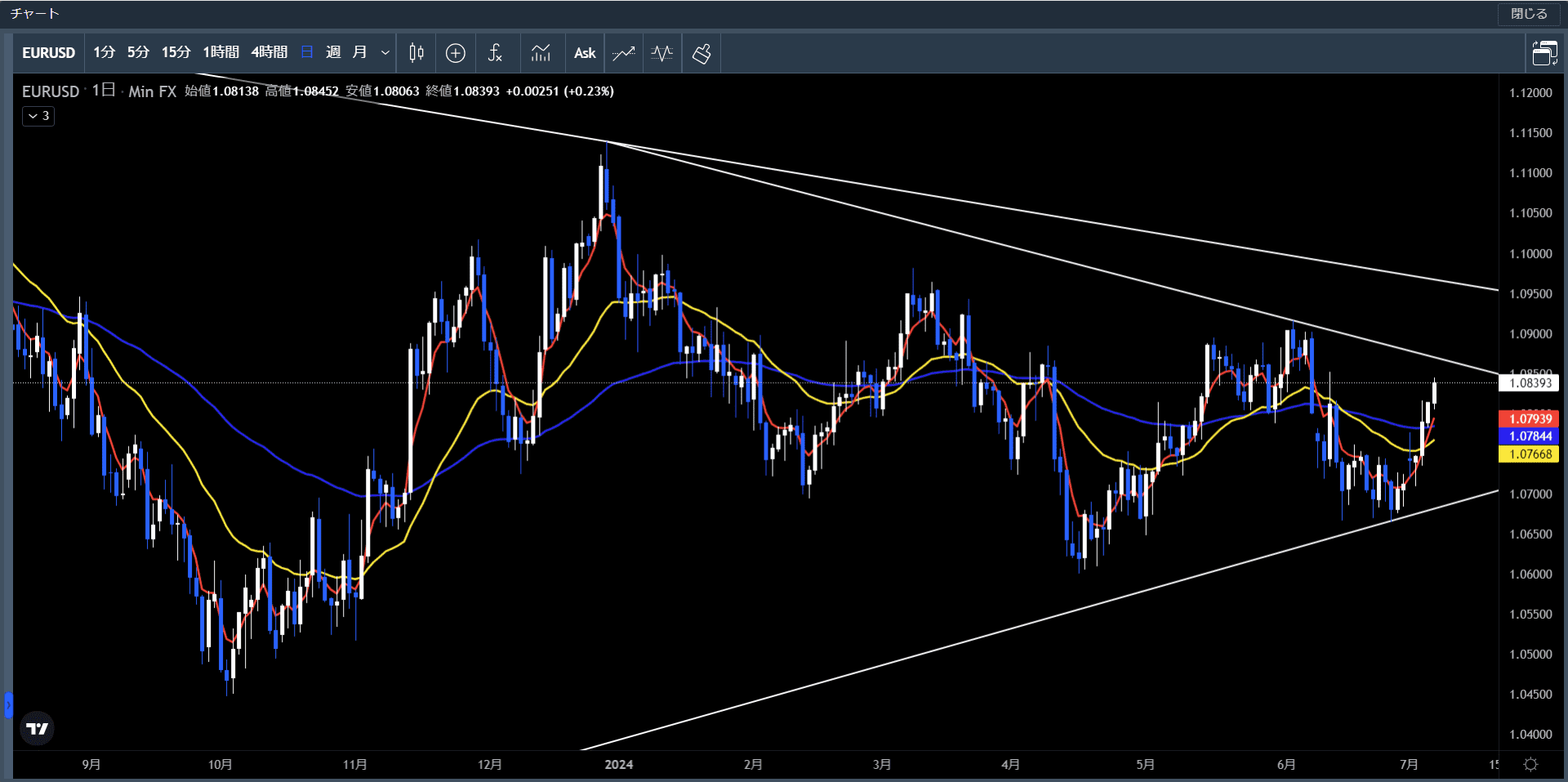The width and height of the screenshot is (1568, 782).
Task: Expand the more timeframes dropdown arrow
Action: (385, 53)
